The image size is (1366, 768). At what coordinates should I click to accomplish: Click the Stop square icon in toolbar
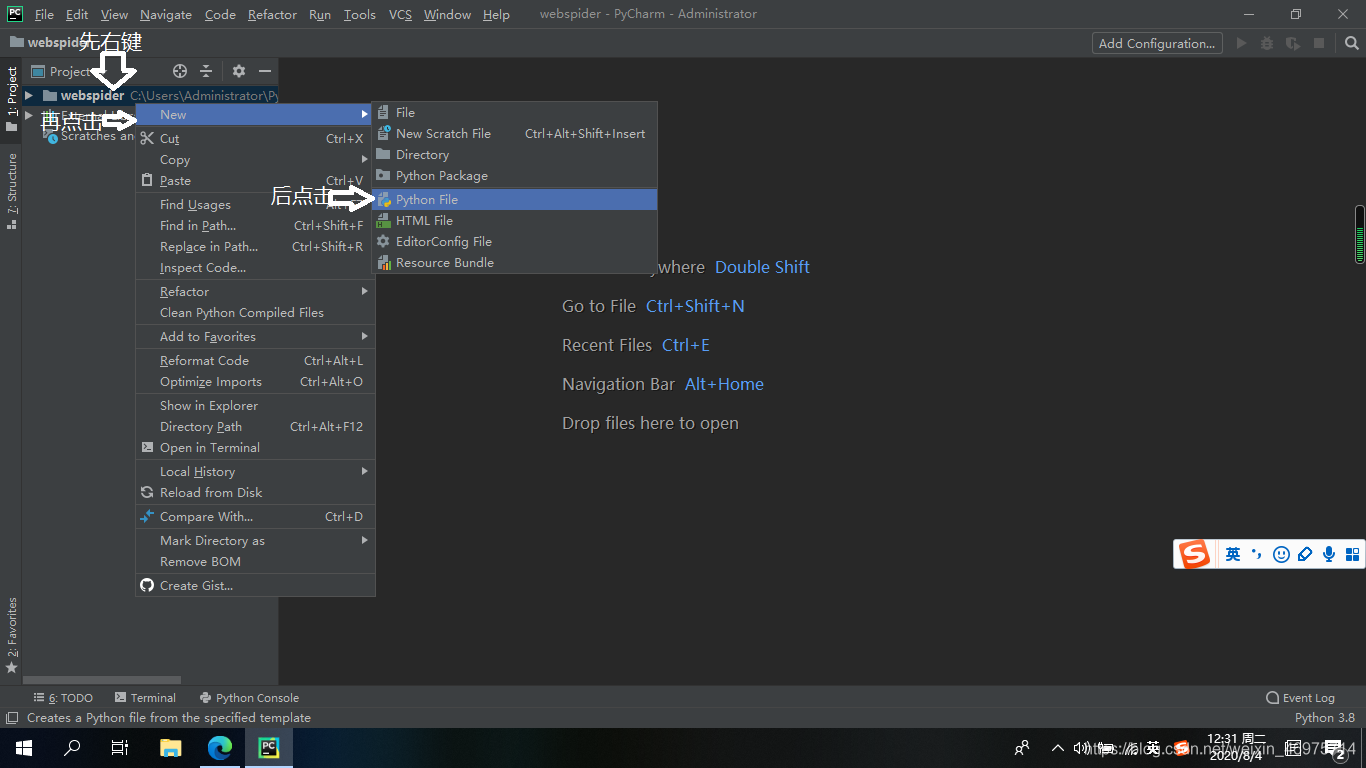point(1319,43)
